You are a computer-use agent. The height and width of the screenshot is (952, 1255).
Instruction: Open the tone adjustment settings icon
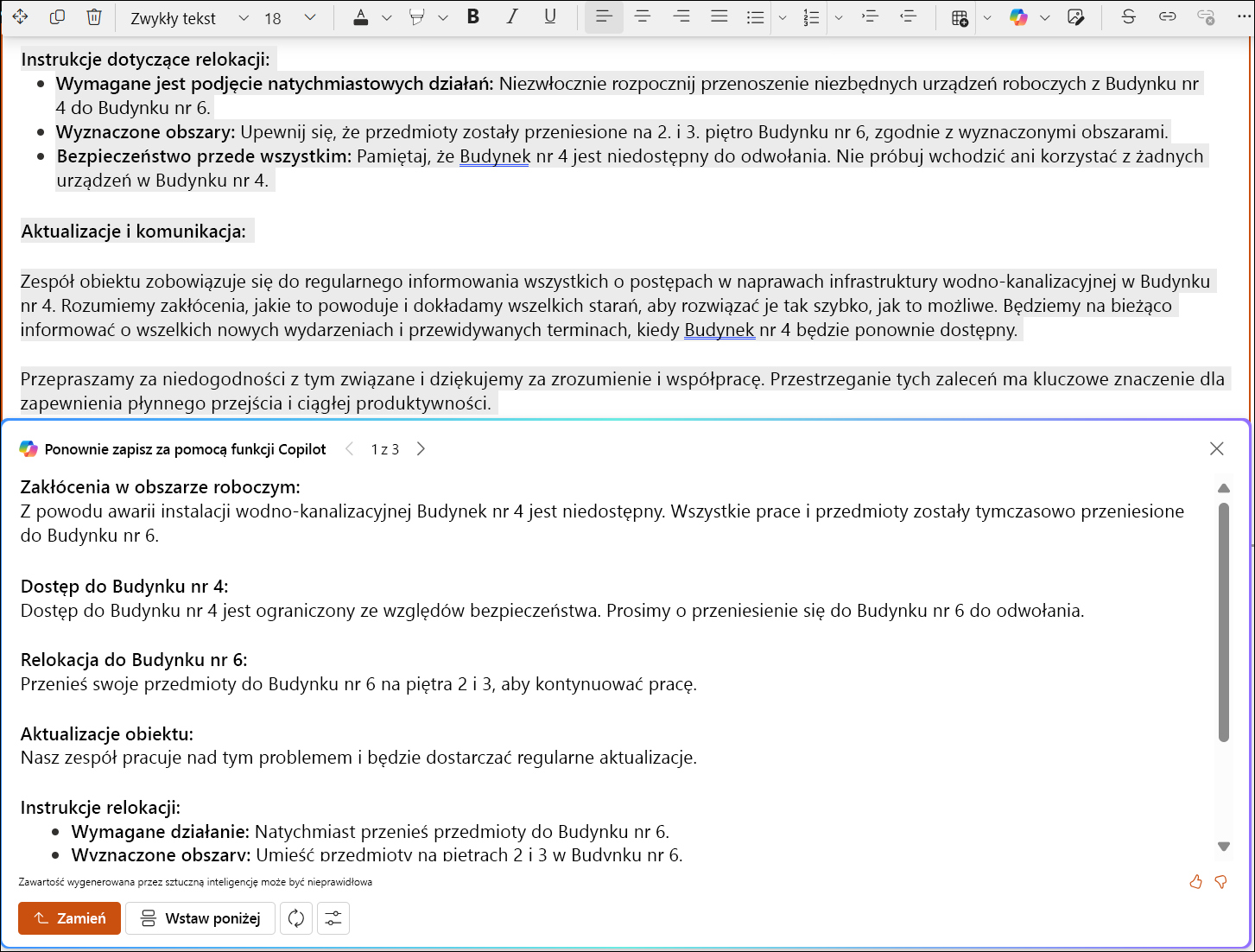coord(333,918)
